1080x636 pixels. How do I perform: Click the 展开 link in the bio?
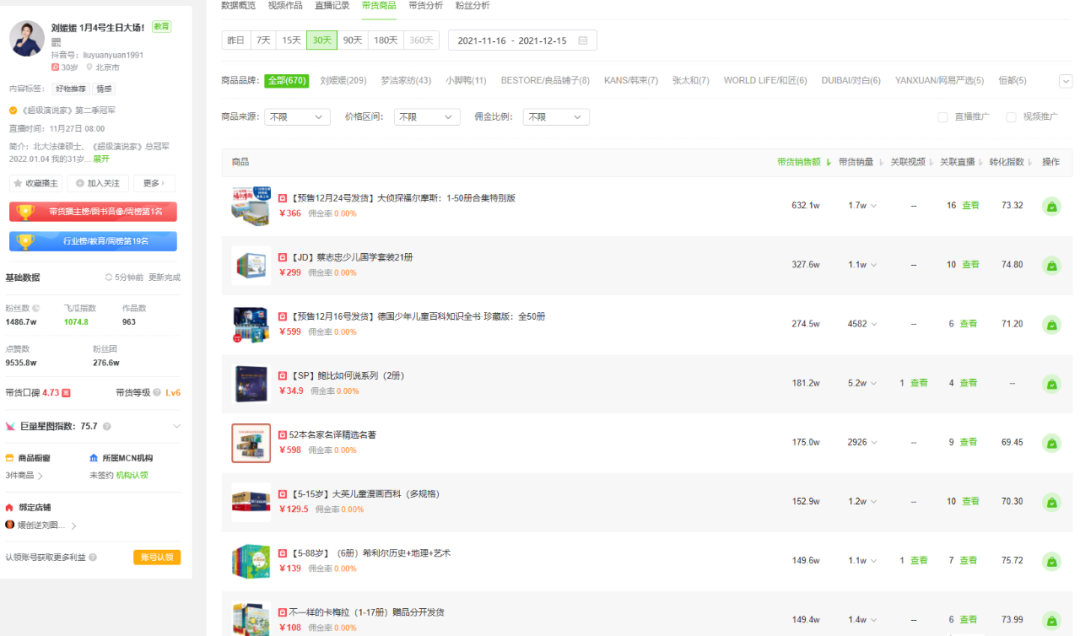(x=101, y=159)
